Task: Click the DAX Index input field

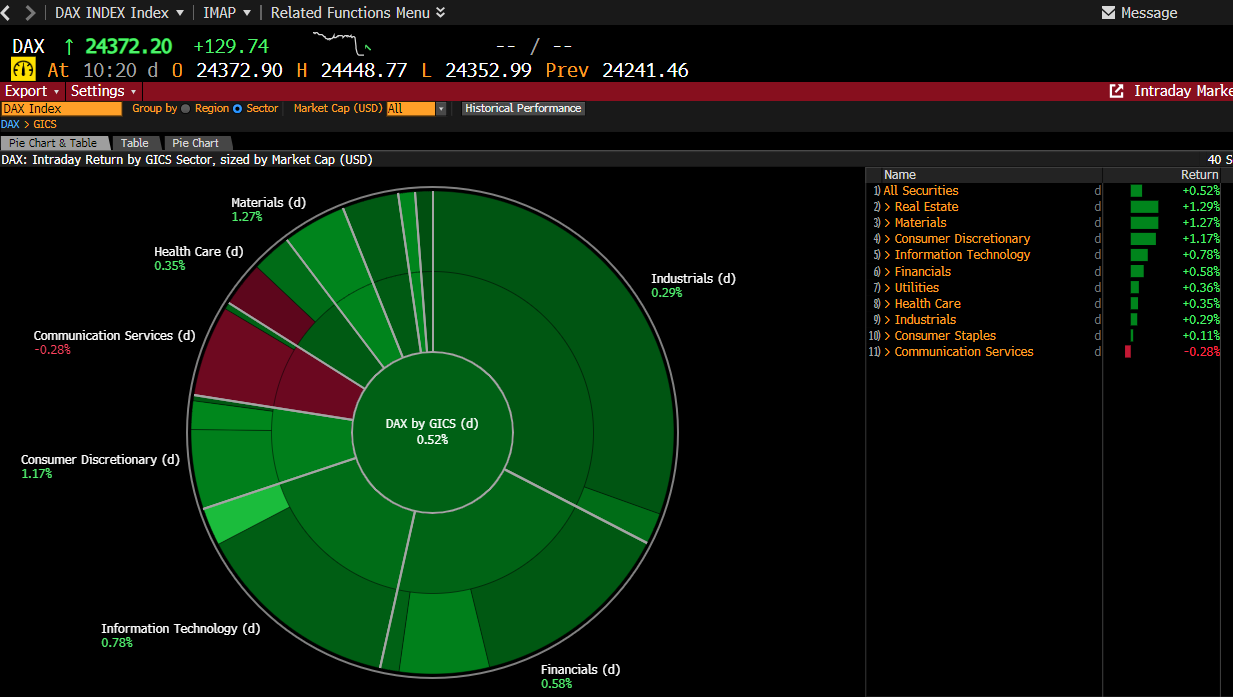Action: (61, 109)
